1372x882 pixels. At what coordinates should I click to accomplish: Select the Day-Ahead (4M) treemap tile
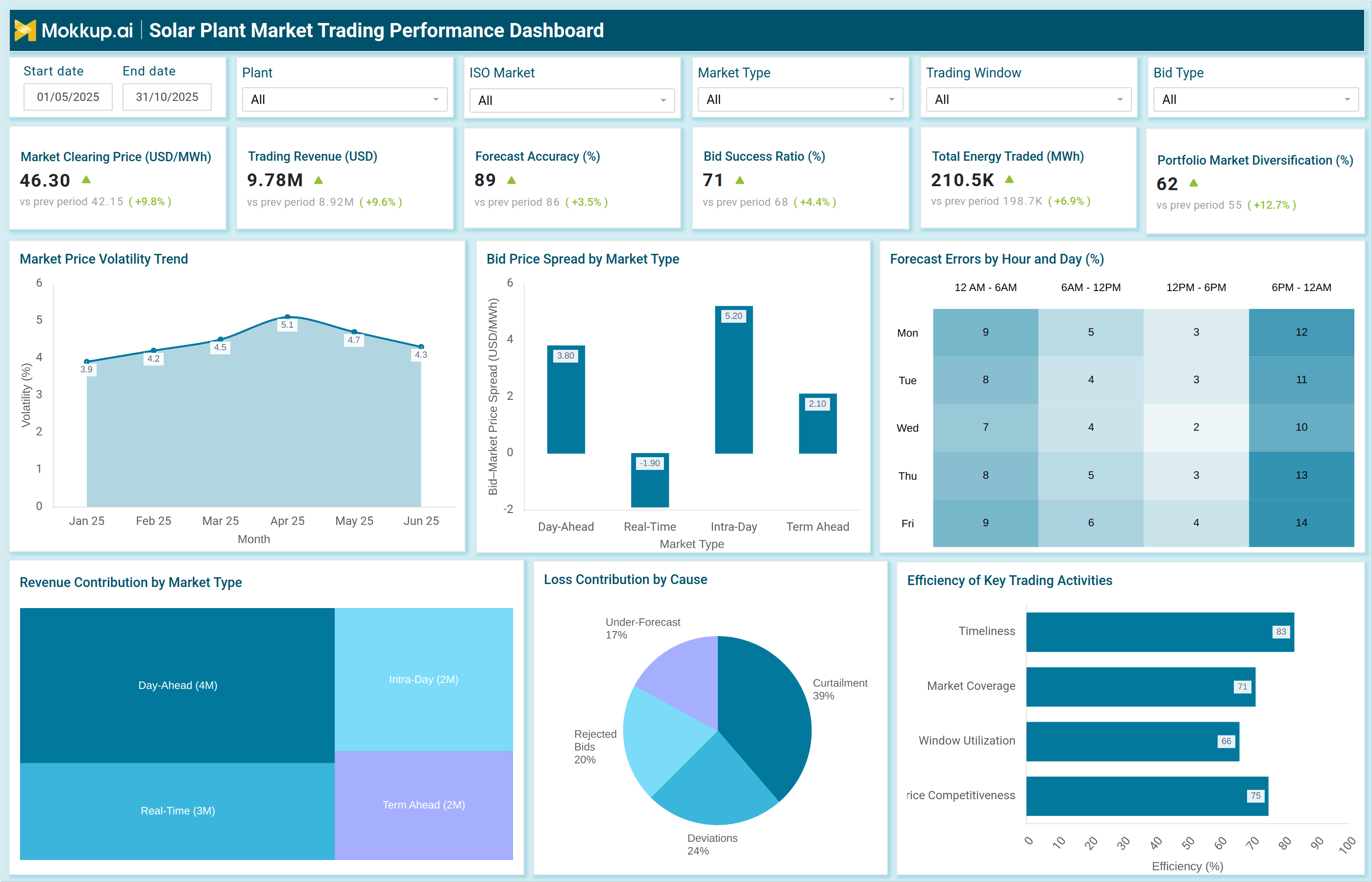coord(177,685)
